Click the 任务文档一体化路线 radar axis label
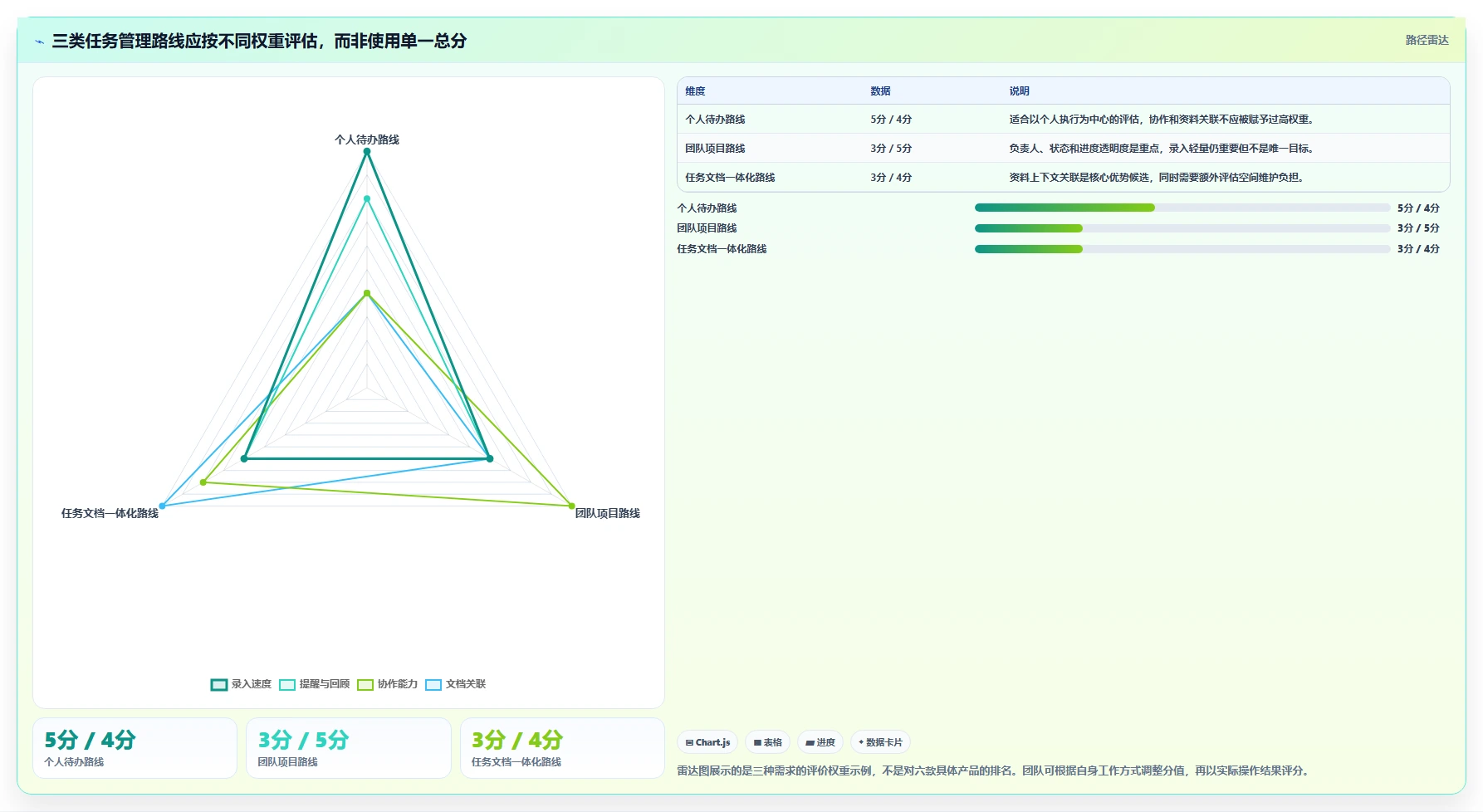Viewport: 1483px width, 812px height. pyautogui.click(x=110, y=513)
